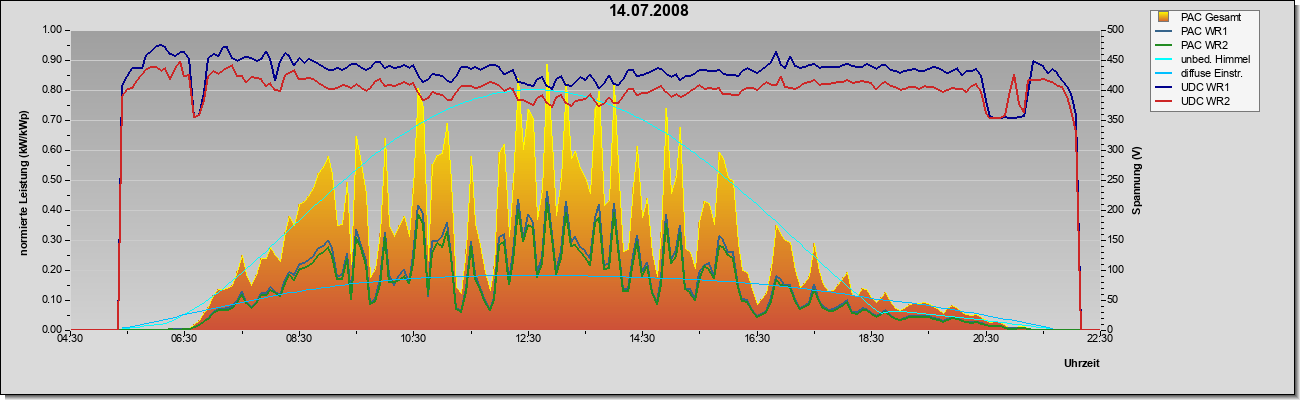
Task: Click the 0.50 label on power axis
Action: coord(51,180)
